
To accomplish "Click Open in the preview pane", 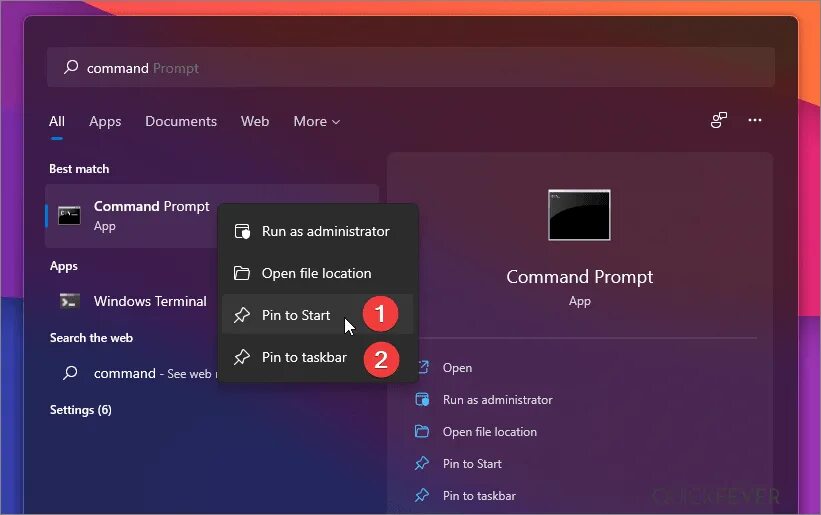I will point(457,368).
